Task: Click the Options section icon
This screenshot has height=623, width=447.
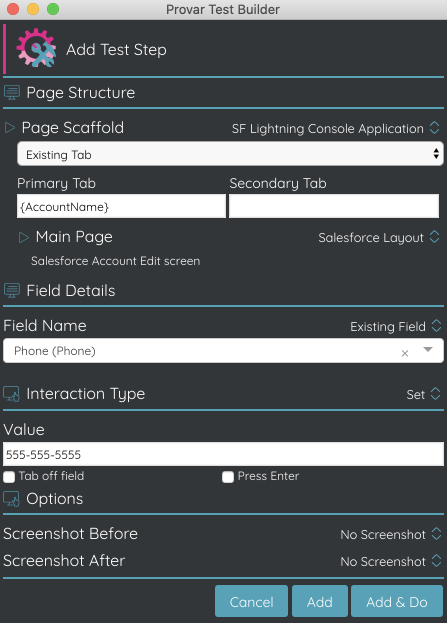Action: click(12, 499)
